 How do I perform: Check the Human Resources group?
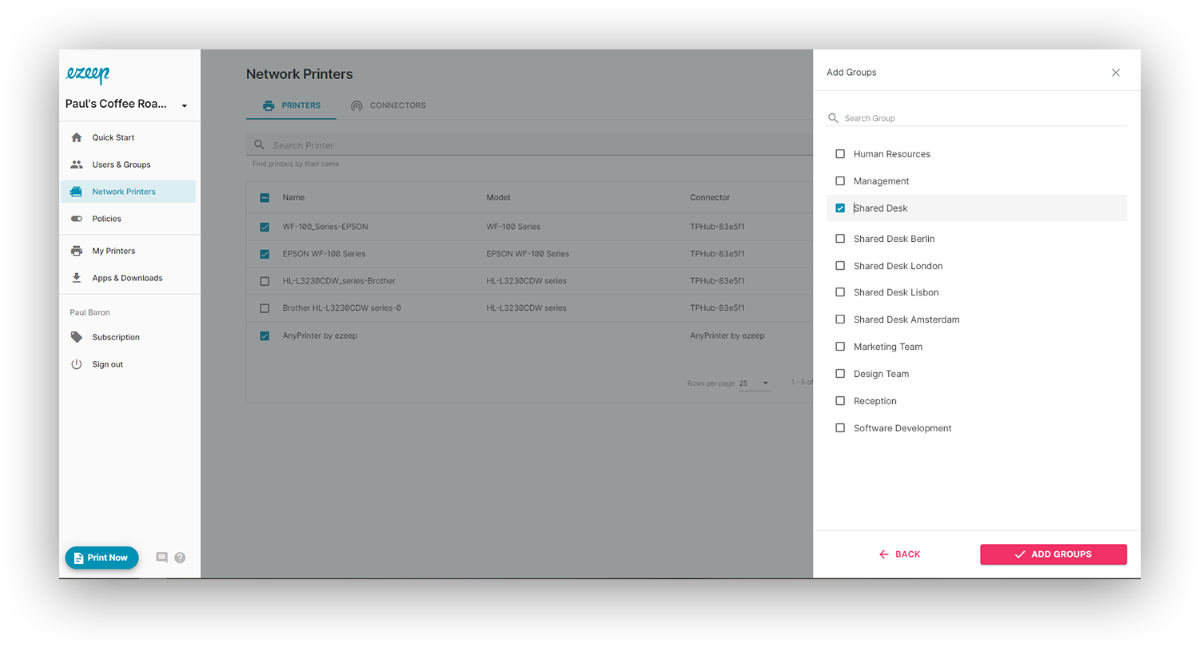coord(840,154)
